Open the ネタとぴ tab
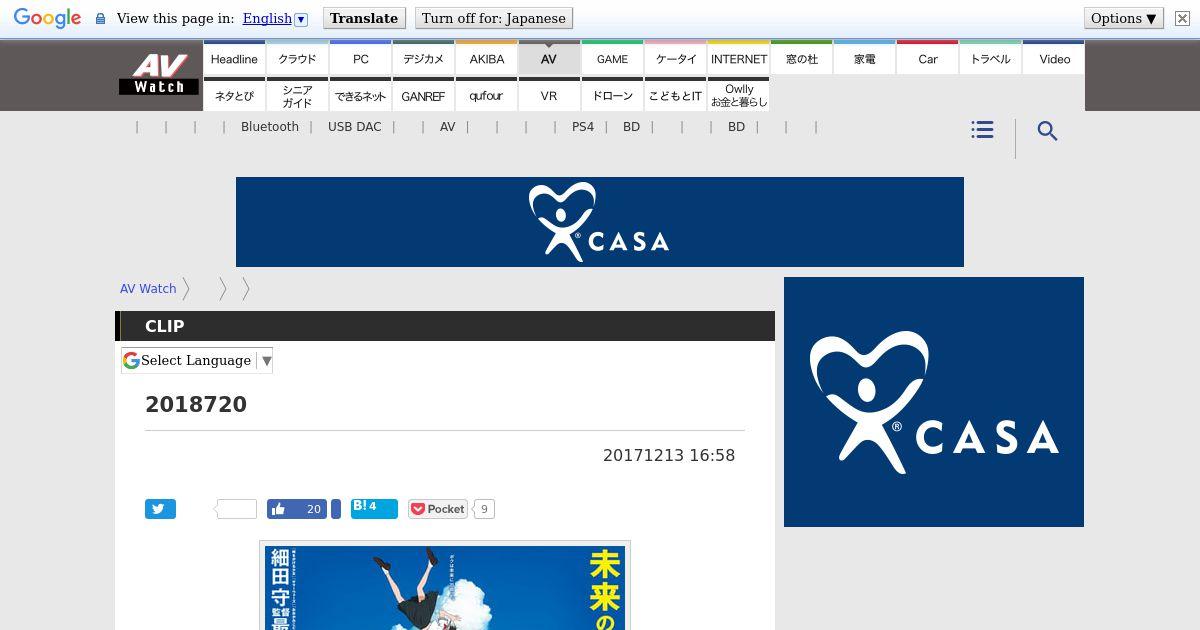Screen dimensions: 1200x630 pyautogui.click(x=234, y=95)
